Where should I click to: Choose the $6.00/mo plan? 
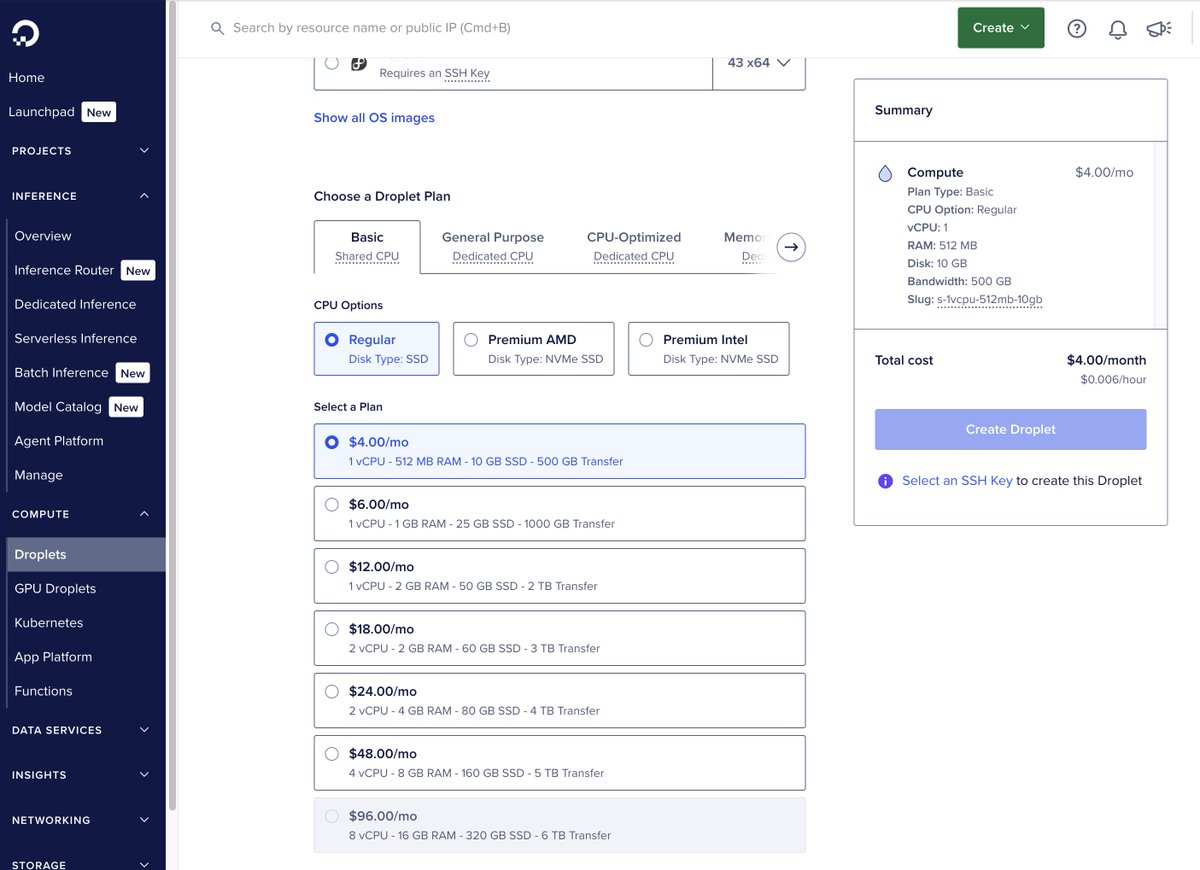559,513
